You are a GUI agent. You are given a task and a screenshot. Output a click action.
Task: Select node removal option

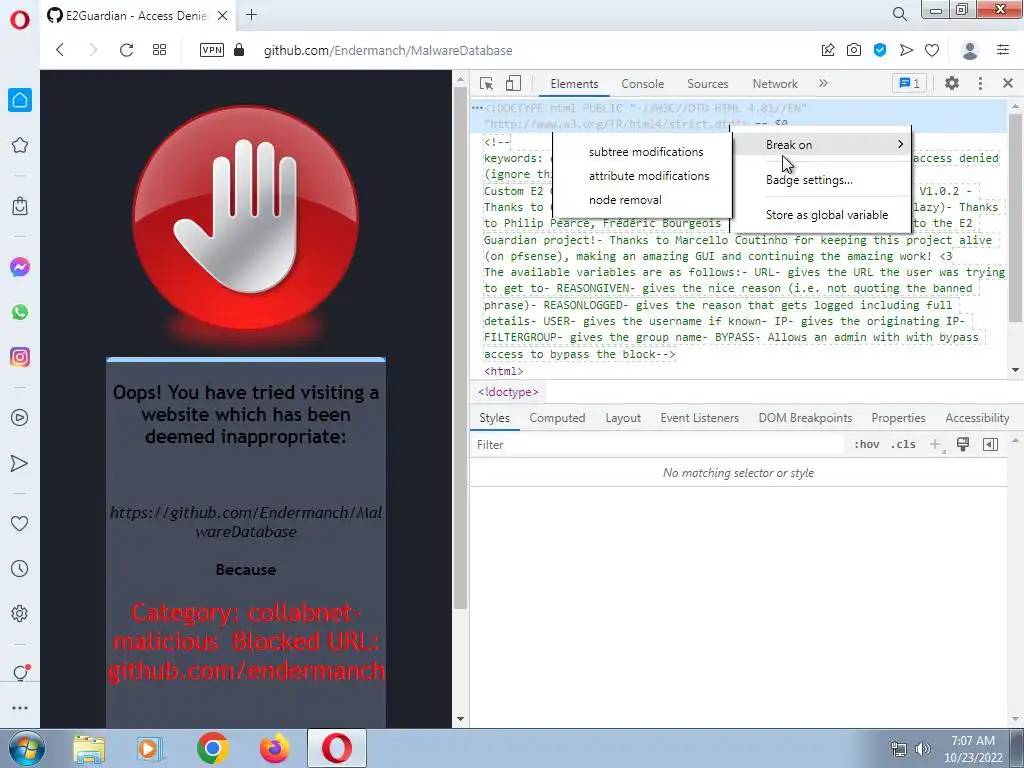coord(643,200)
